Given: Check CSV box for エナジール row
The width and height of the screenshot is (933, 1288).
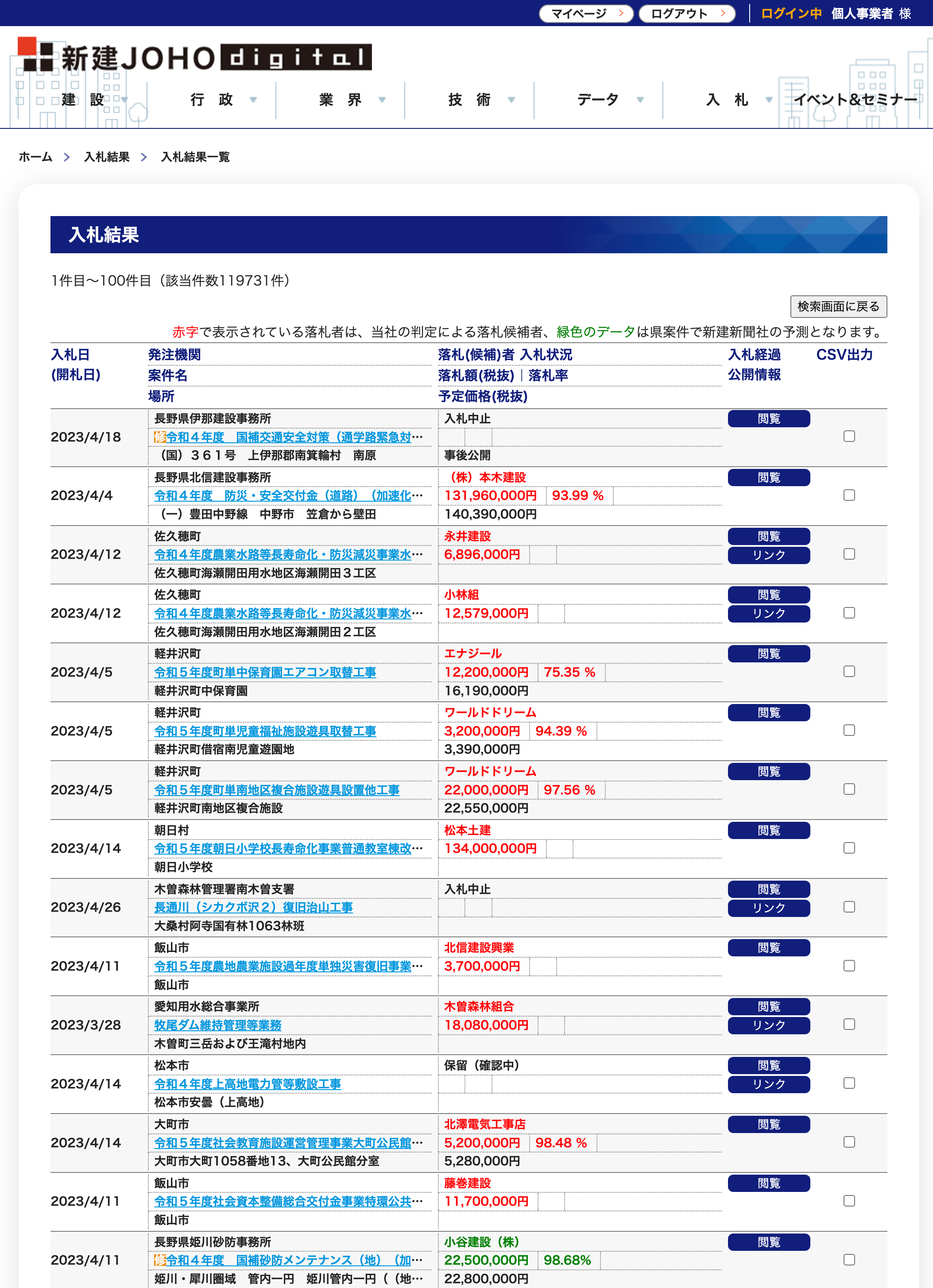Looking at the screenshot, I should point(849,671).
